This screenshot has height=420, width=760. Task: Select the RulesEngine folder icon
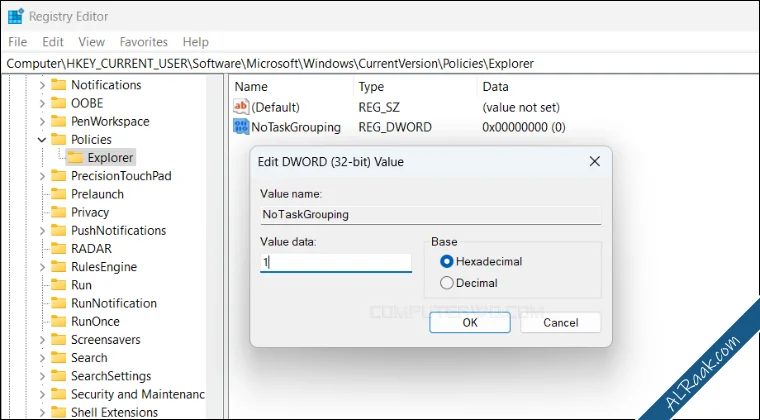[59, 266]
